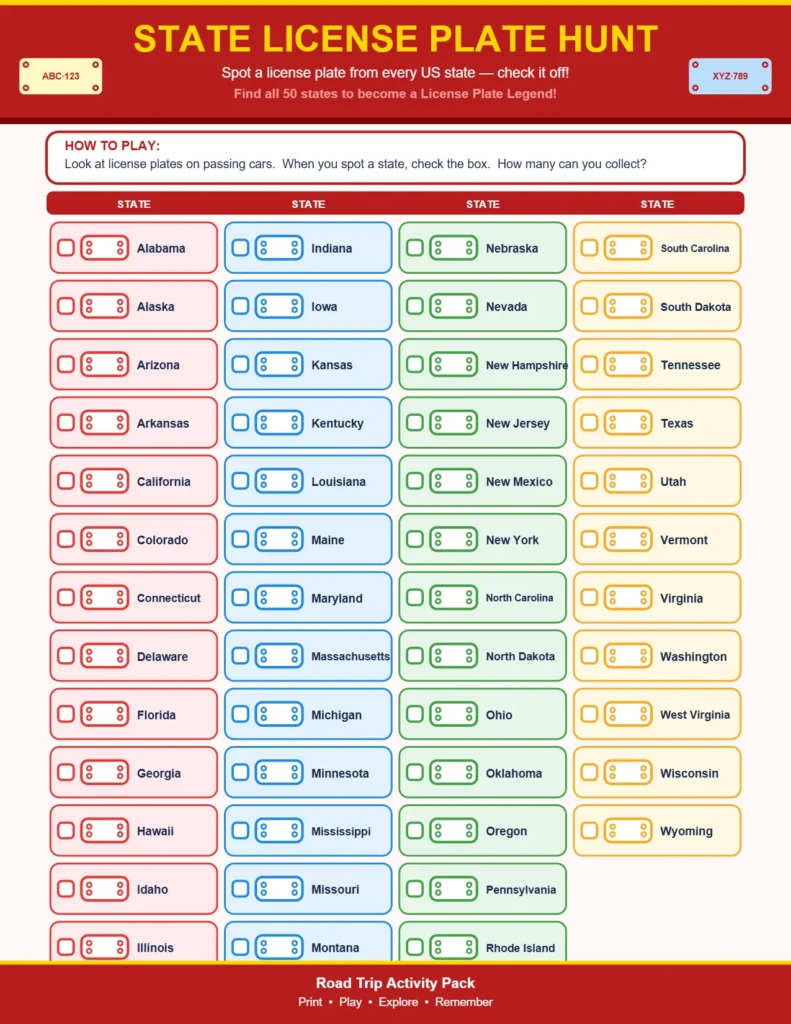The width and height of the screenshot is (791, 1024).
Task: Click the plate icon next to Wyoming
Action: click(x=628, y=831)
